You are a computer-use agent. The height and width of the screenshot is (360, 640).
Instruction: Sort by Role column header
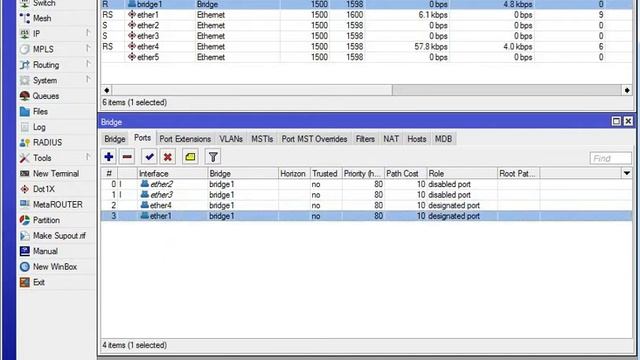click(x=462, y=173)
